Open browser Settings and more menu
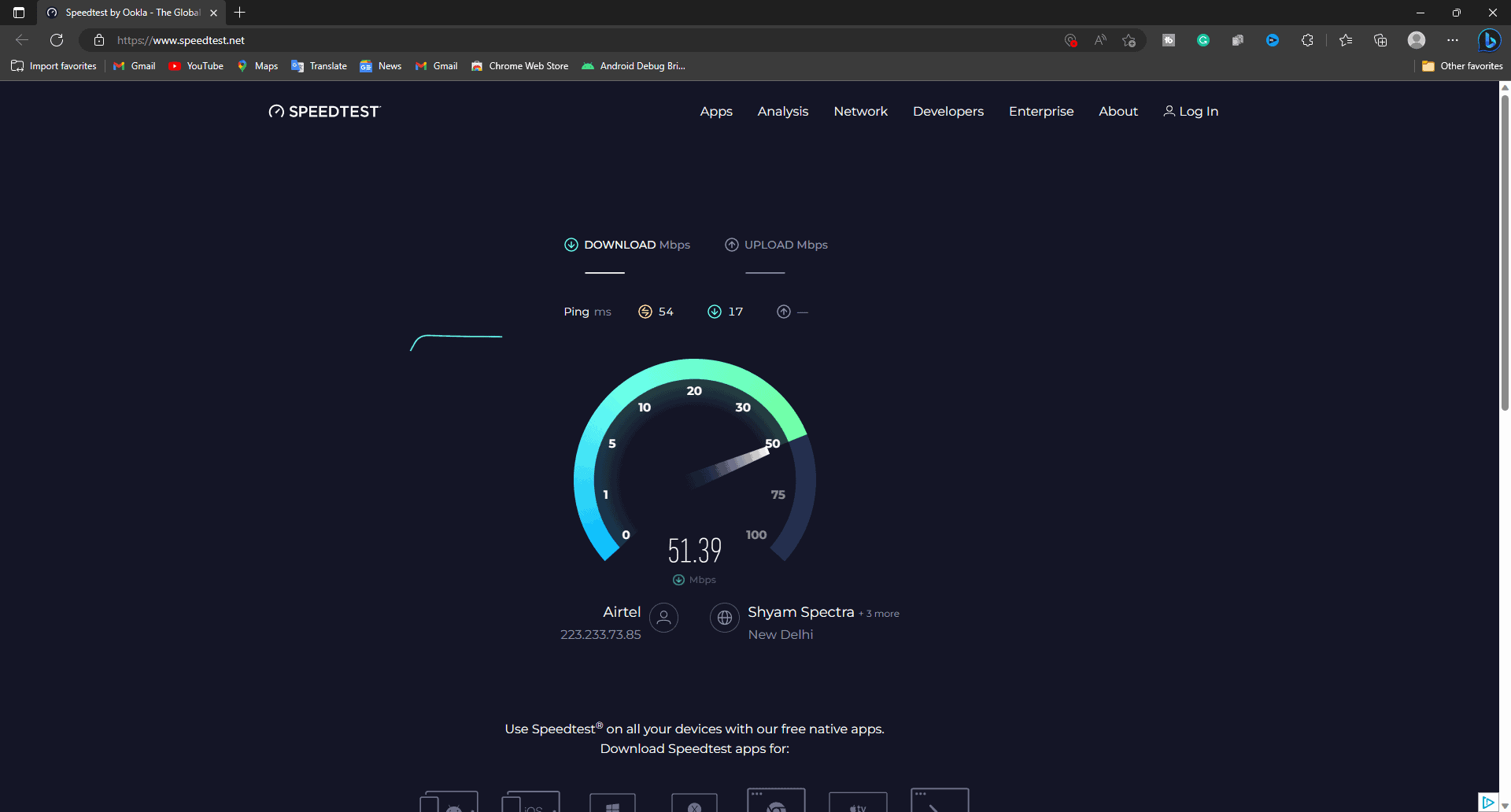 pyautogui.click(x=1453, y=40)
